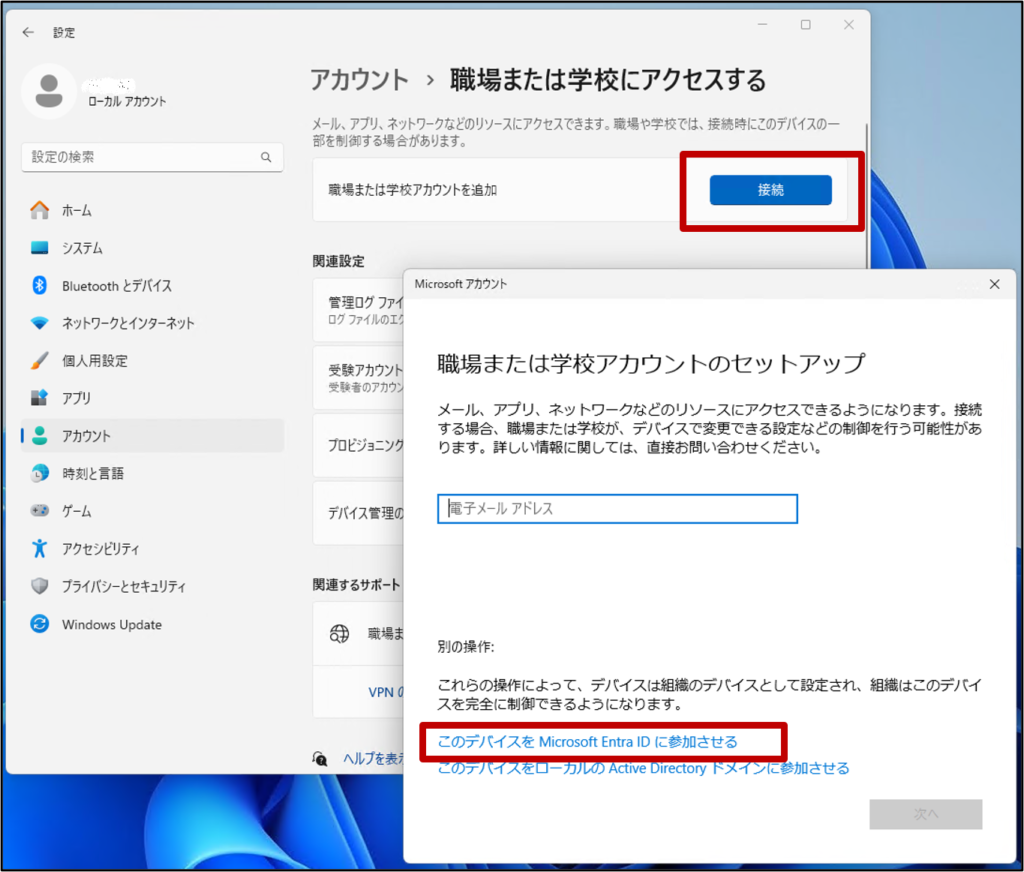Open ネットワークとインターネット settings
Image resolution: width=1024 pixels, height=872 pixels.
[x=152, y=323]
